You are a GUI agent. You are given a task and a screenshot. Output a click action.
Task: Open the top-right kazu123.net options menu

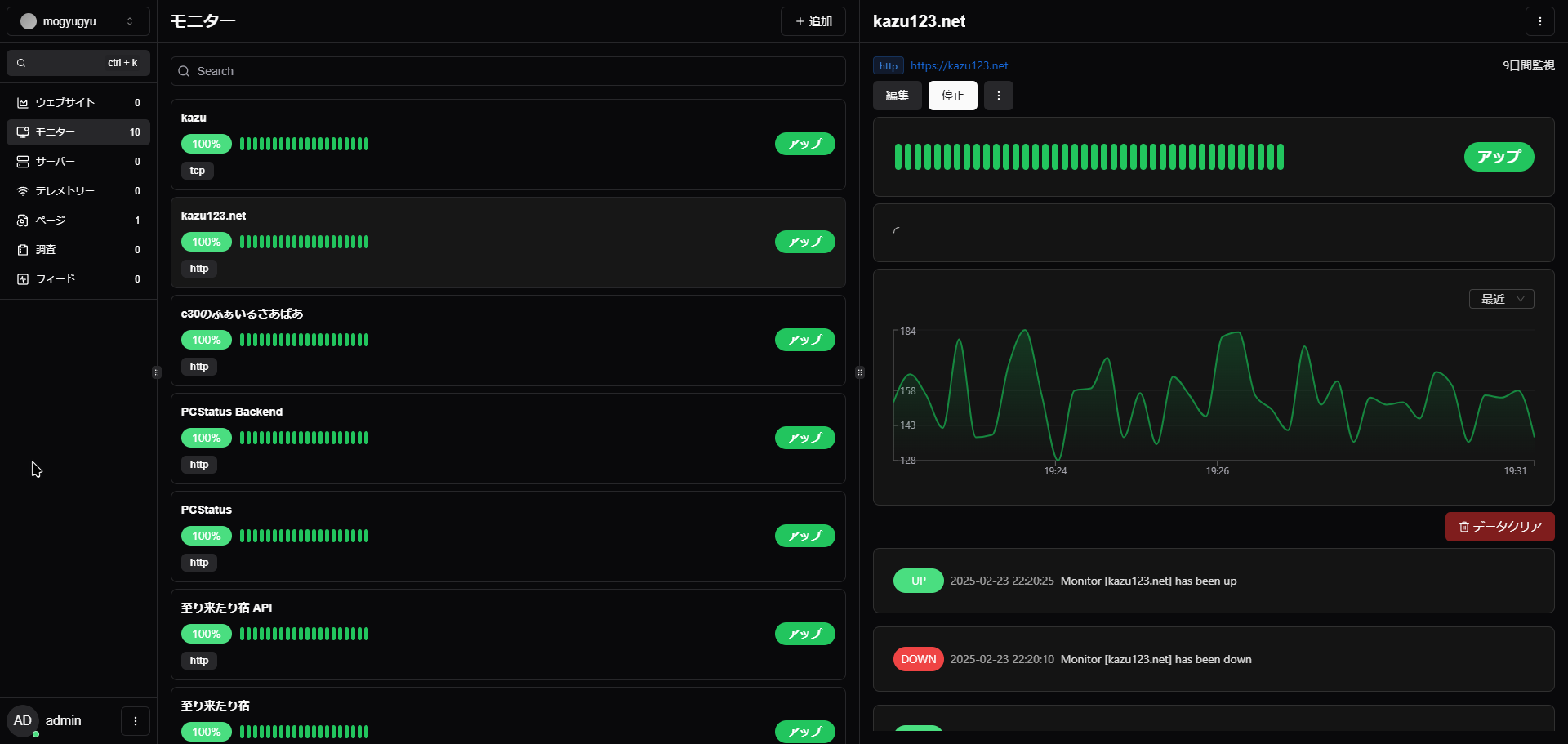[x=1539, y=21]
